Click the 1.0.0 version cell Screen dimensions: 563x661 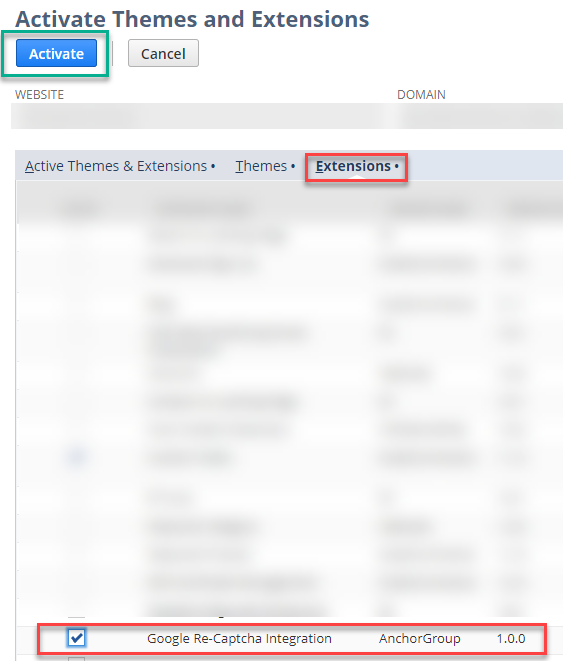coord(511,639)
